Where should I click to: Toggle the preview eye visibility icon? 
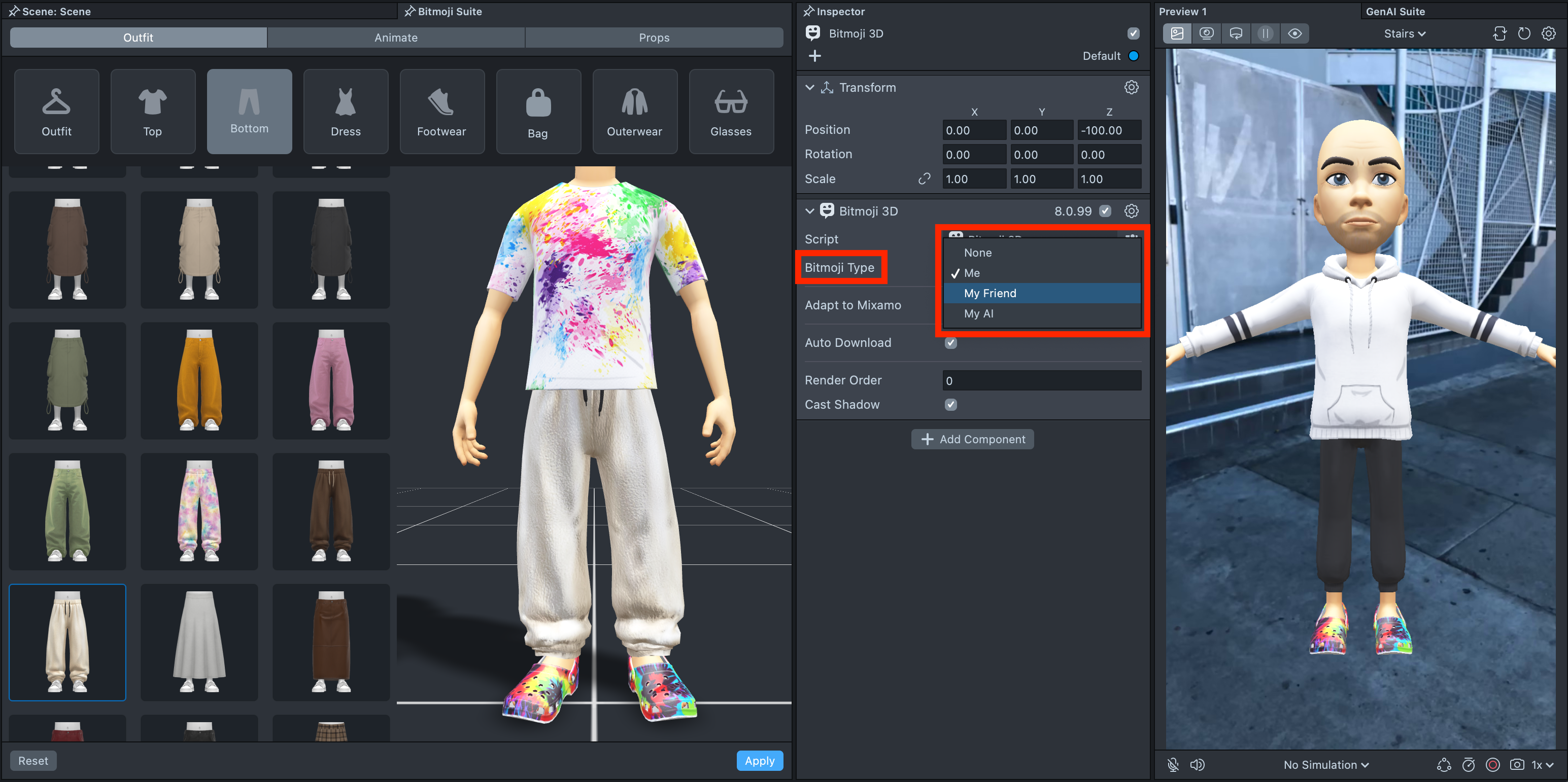1294,33
